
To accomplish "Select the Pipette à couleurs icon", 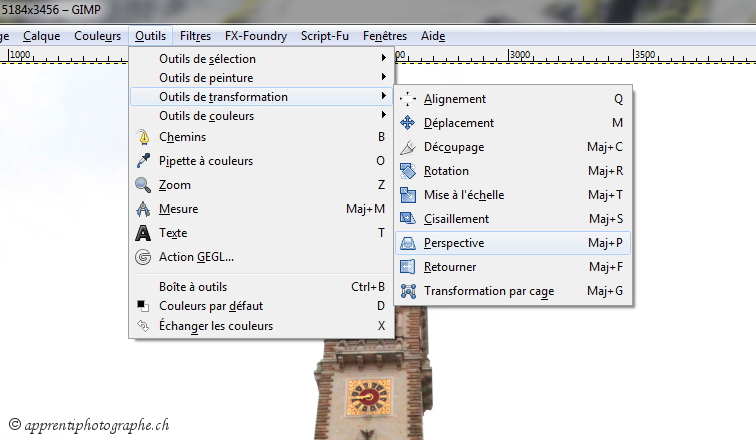I will coord(143,161).
